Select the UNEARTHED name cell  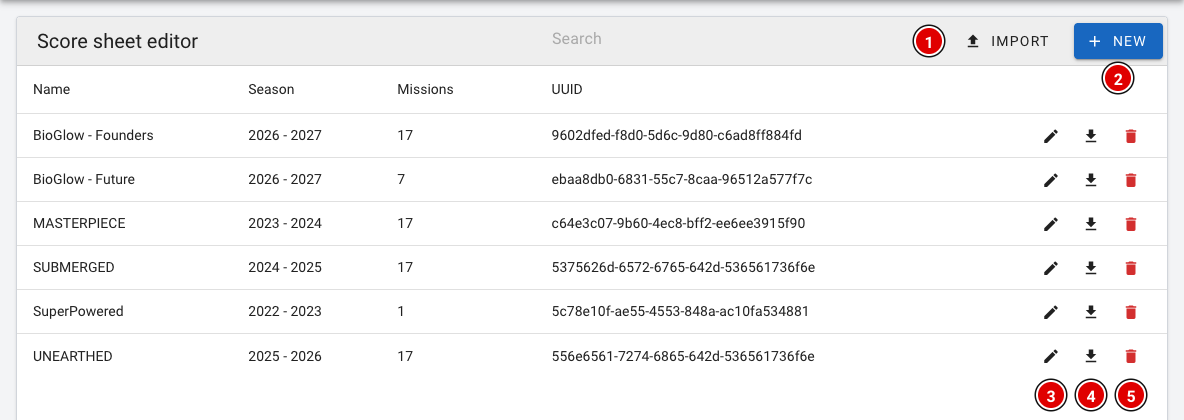tap(72, 355)
